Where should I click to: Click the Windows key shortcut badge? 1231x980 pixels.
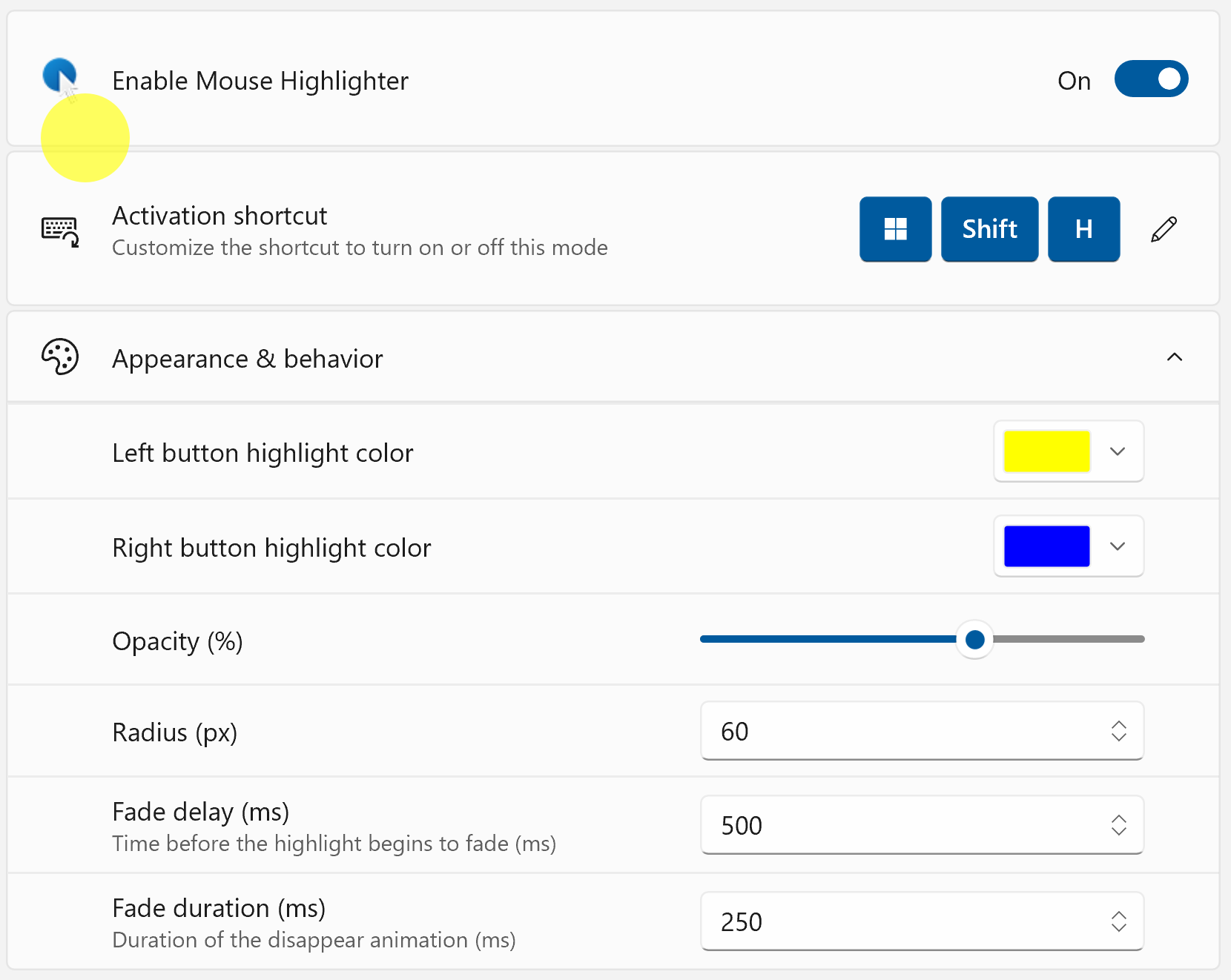point(895,229)
